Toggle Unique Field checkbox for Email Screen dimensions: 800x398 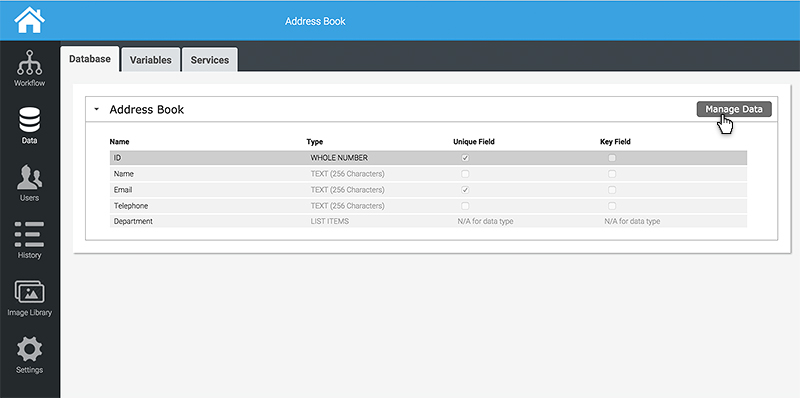point(465,190)
